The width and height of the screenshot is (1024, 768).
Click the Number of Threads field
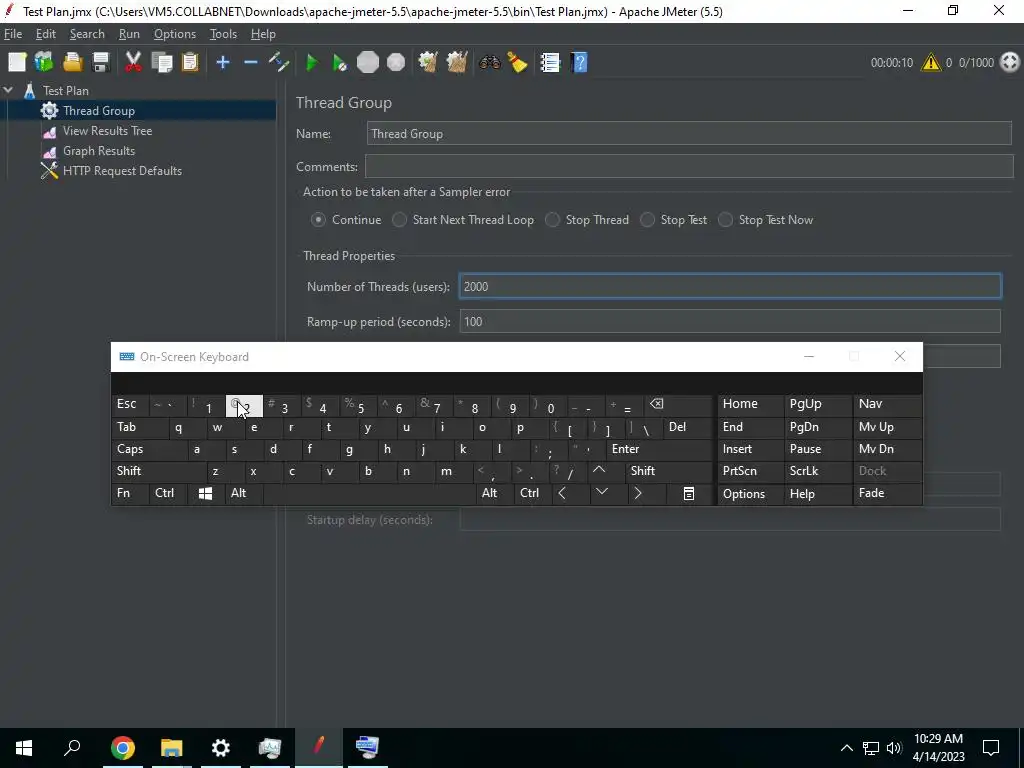730,287
